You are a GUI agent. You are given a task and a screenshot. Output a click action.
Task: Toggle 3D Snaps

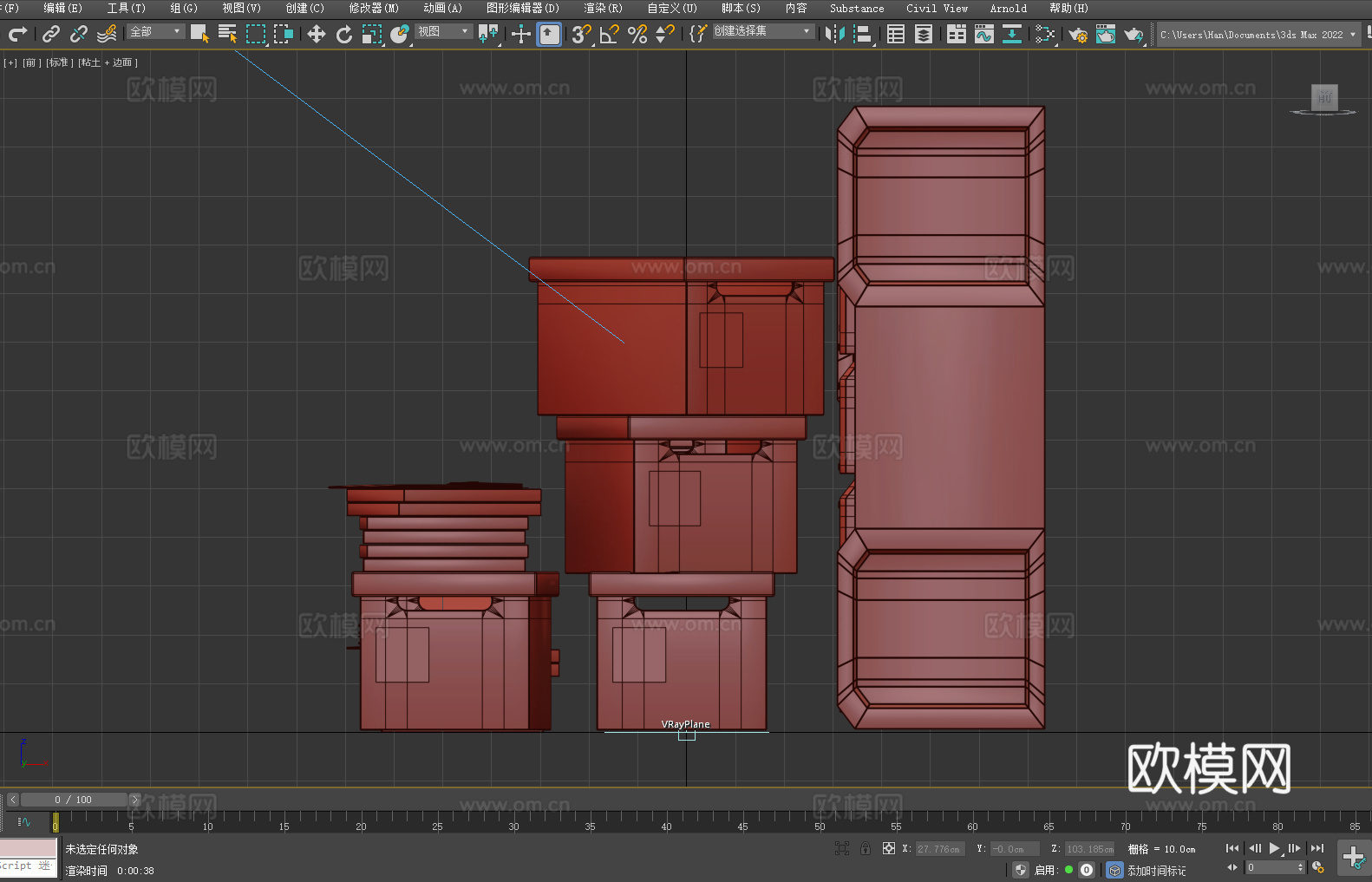pyautogui.click(x=582, y=34)
